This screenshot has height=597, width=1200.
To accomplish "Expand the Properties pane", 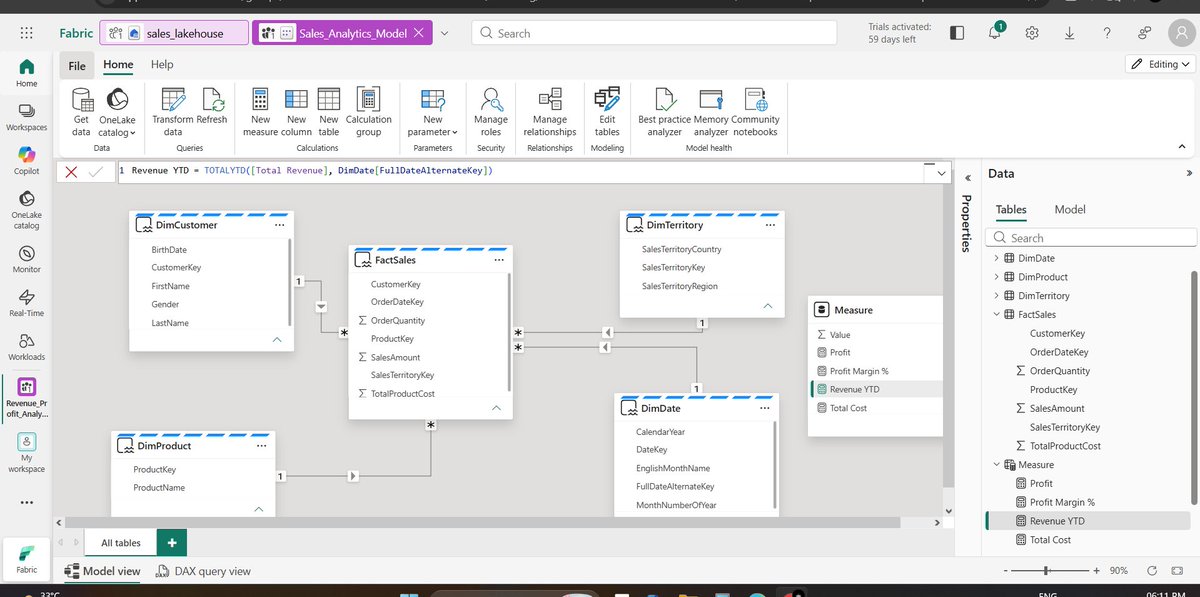I will (x=967, y=176).
